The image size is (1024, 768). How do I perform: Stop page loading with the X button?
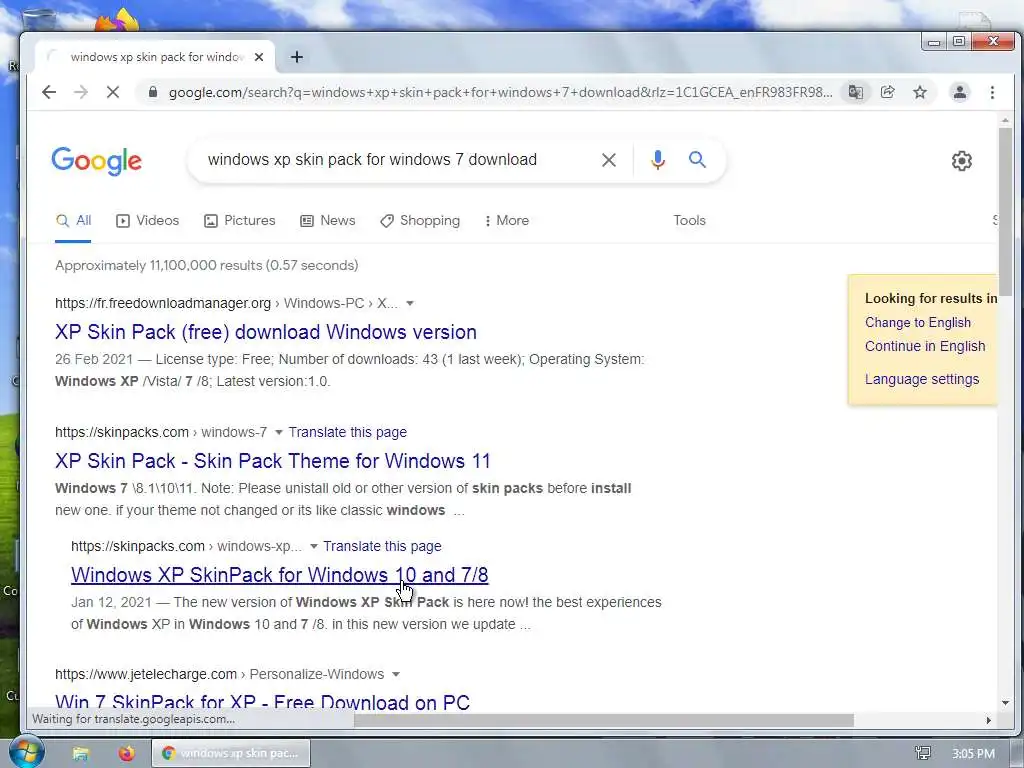[x=113, y=92]
